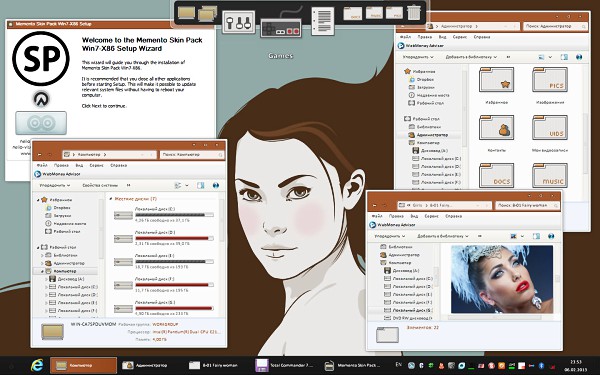The height and width of the screenshot is (375, 600).
Task: Expand Библиотеки in the Компьютер window tree
Action: pos(42,255)
